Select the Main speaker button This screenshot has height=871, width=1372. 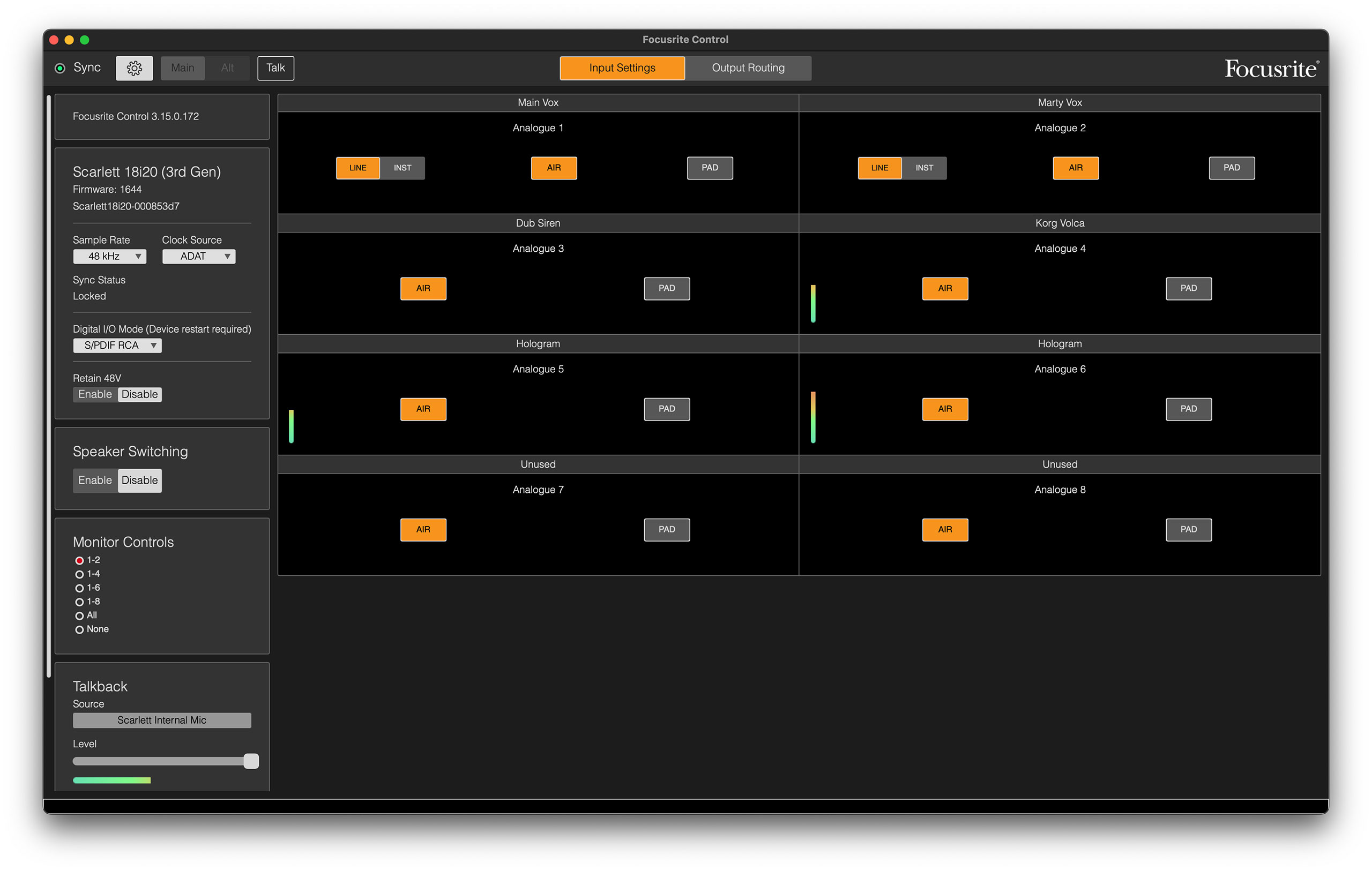coord(182,68)
